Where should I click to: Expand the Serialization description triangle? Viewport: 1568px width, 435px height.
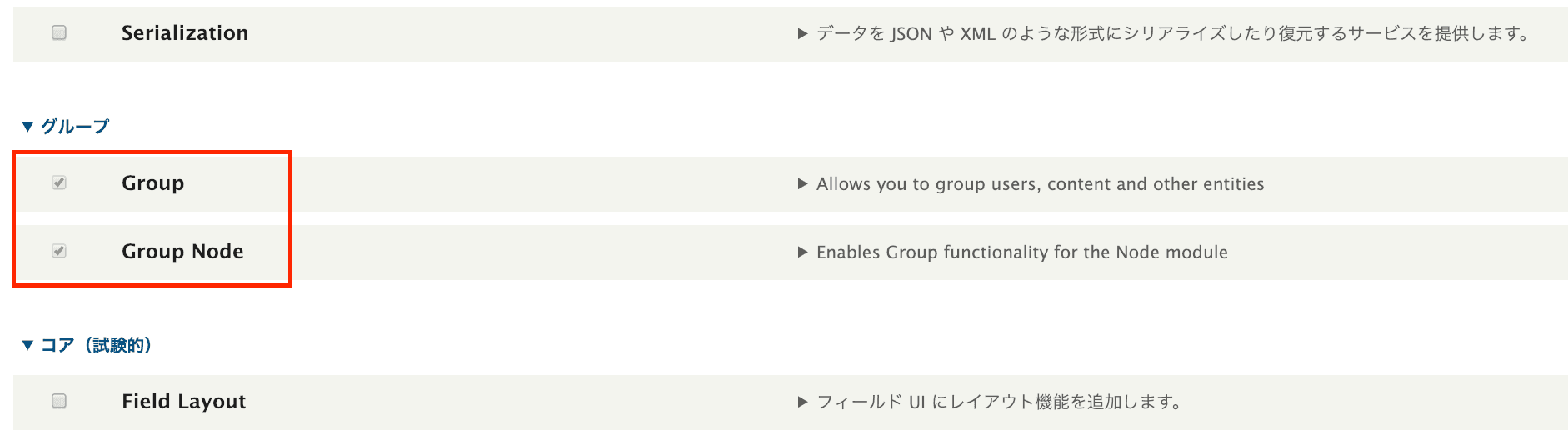(802, 33)
